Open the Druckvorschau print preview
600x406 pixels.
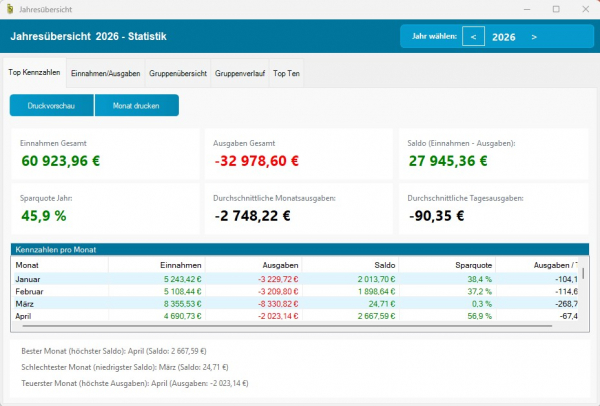coord(51,105)
